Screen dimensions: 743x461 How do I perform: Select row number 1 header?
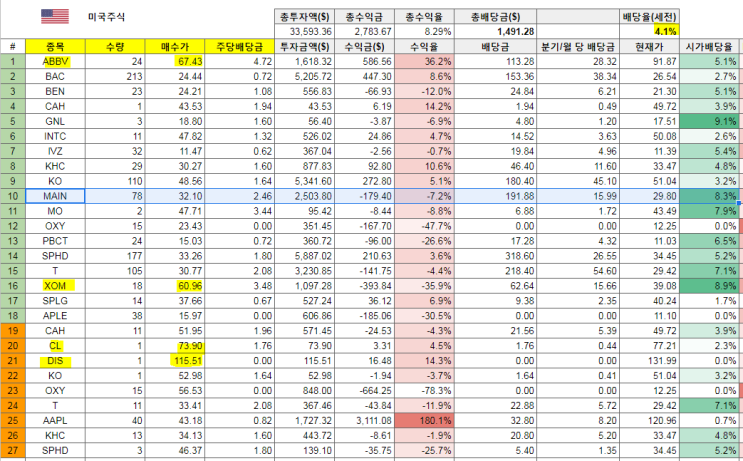(13, 61)
